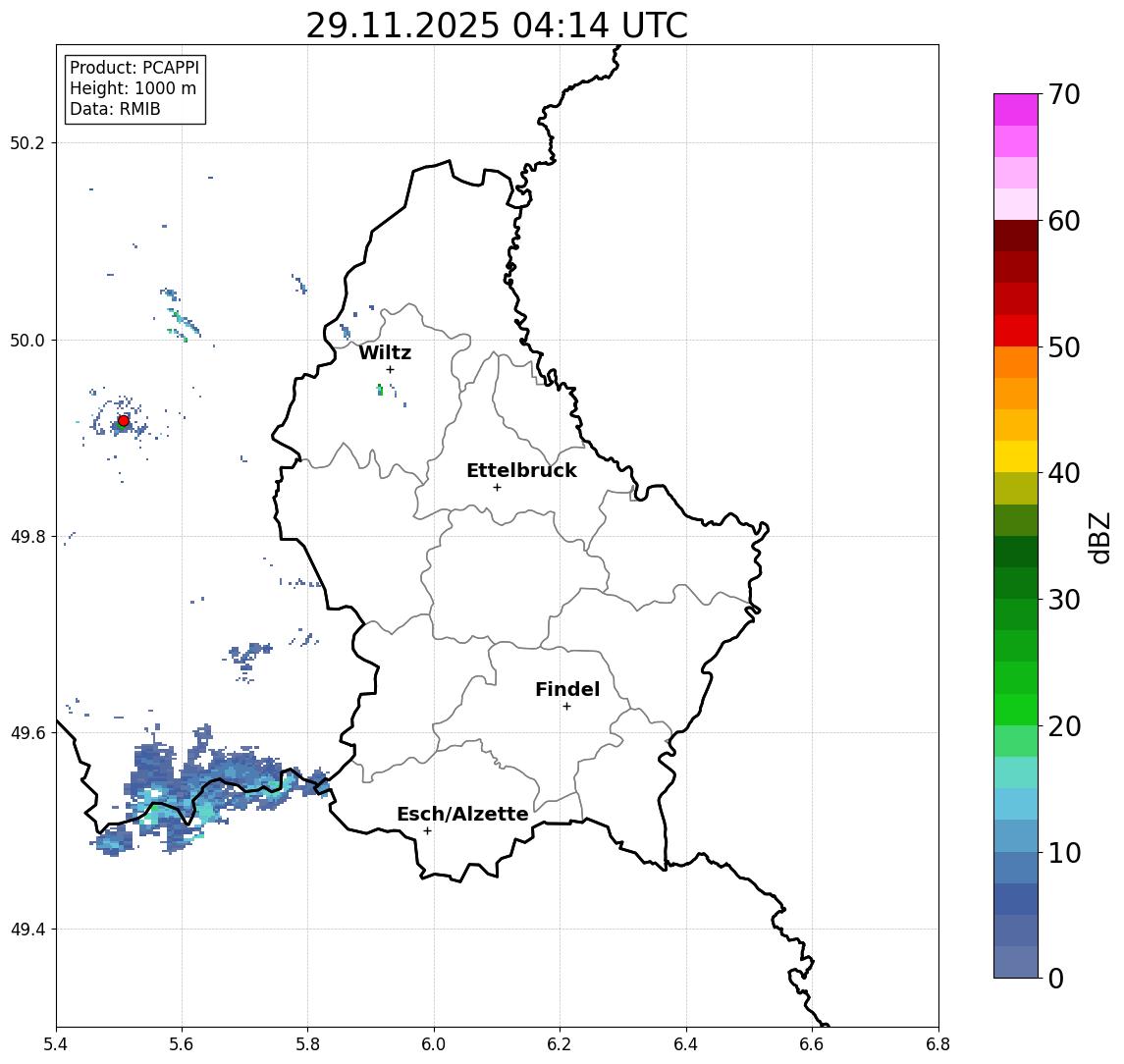Click the red radar location marker
Viewport: 1124px width, 1064px height.
pyautogui.click(x=124, y=421)
